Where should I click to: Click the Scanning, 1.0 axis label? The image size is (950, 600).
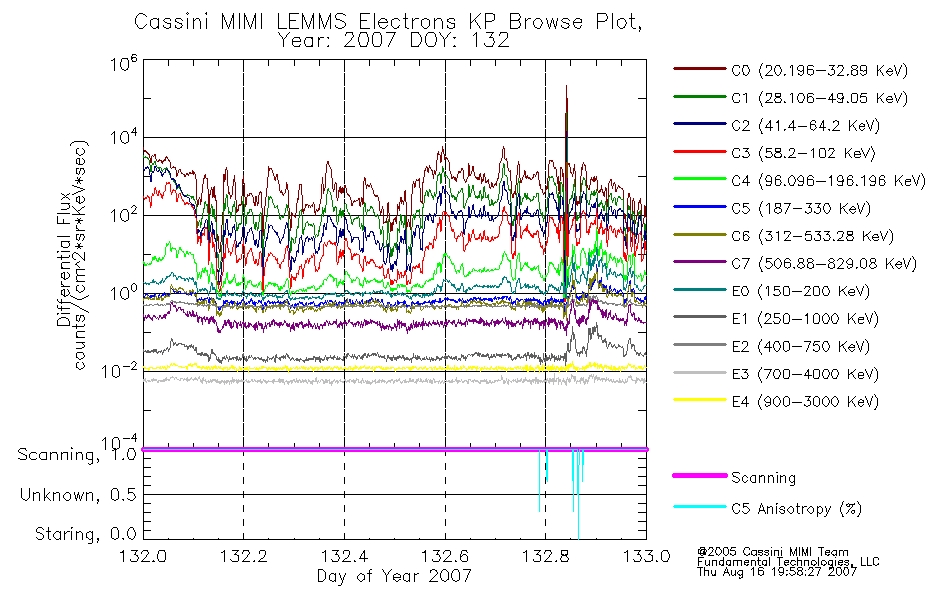coord(77,455)
